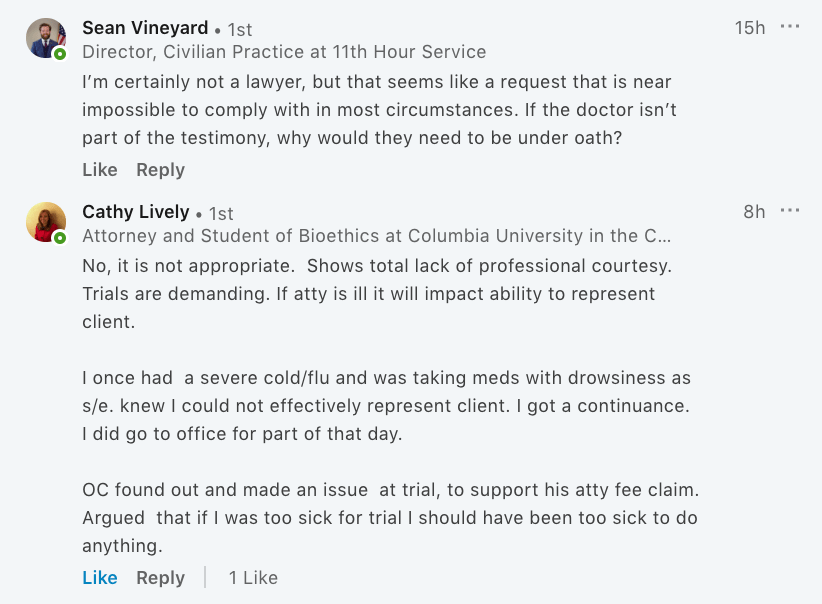Open options menu on Cathy Lively's comment
The width and height of the screenshot is (822, 604).
pyautogui.click(x=790, y=211)
